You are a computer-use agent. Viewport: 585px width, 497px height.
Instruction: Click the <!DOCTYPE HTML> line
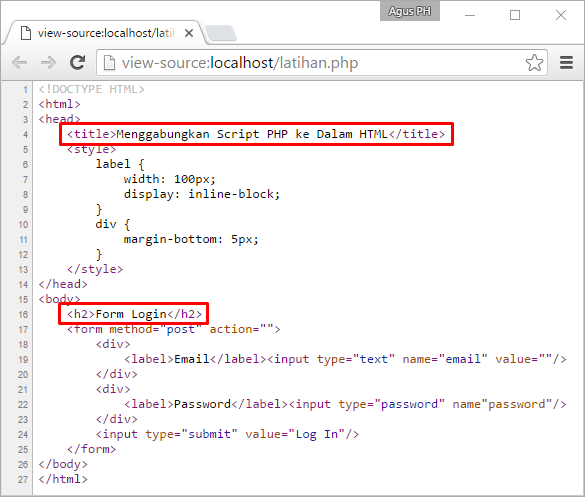(91, 89)
